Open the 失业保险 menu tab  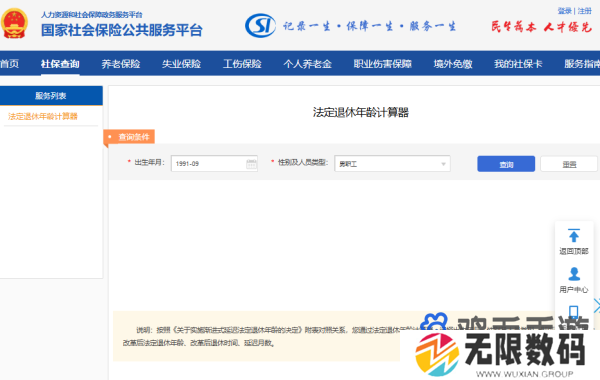[x=181, y=64]
